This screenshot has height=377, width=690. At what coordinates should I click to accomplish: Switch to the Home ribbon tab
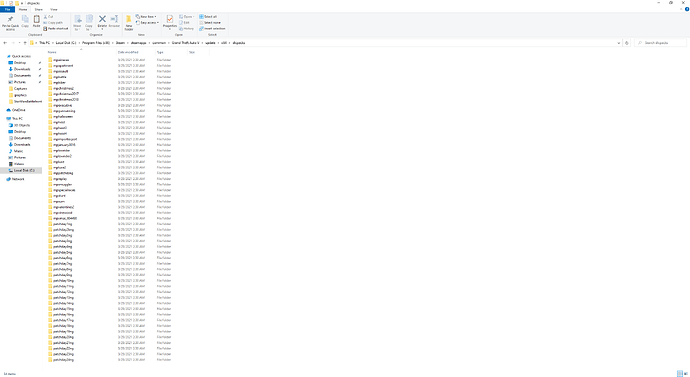(x=23, y=9)
